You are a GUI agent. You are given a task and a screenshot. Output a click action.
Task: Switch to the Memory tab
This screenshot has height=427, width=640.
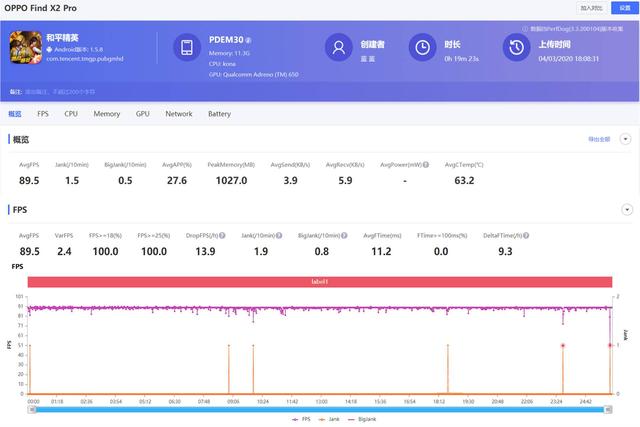coord(107,114)
